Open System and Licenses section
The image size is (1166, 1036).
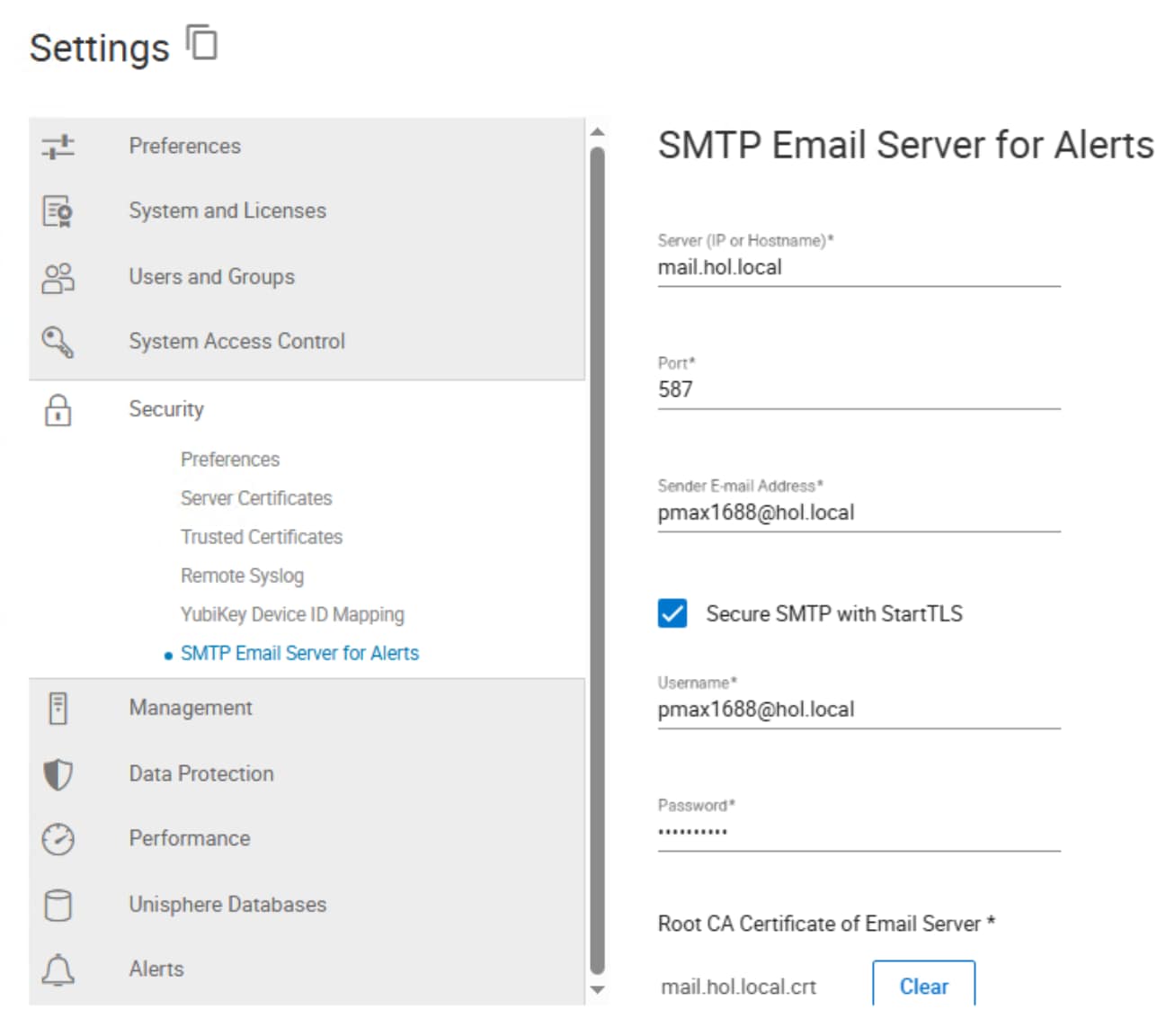click(307, 211)
